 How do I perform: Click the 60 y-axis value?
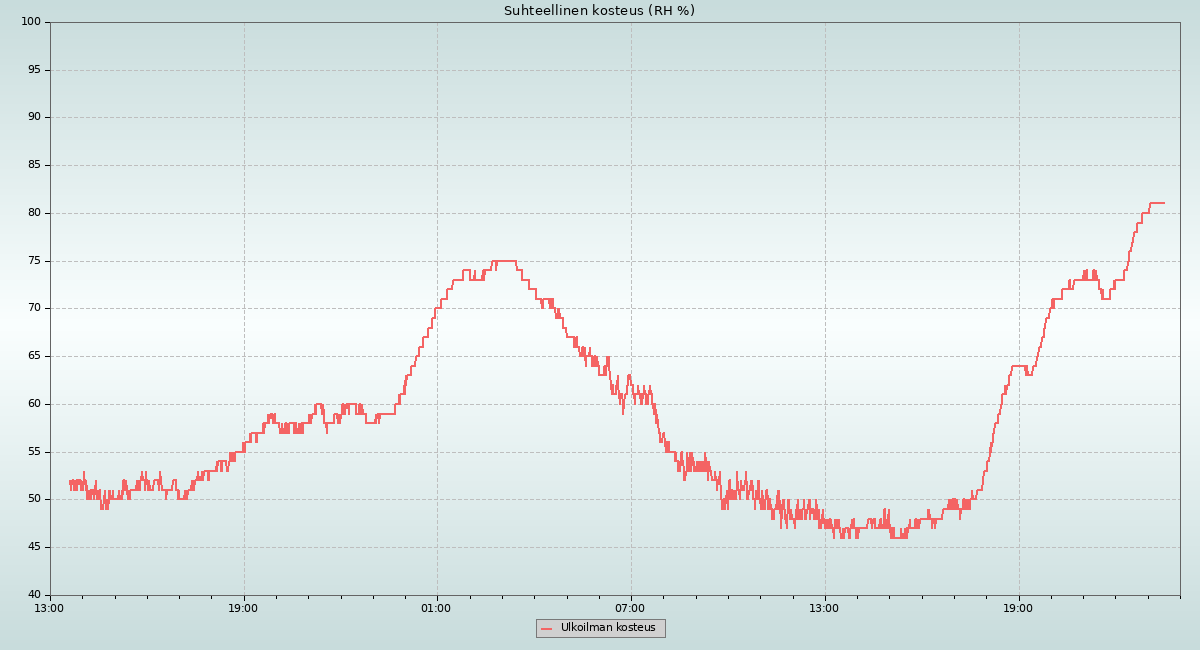[x=34, y=404]
